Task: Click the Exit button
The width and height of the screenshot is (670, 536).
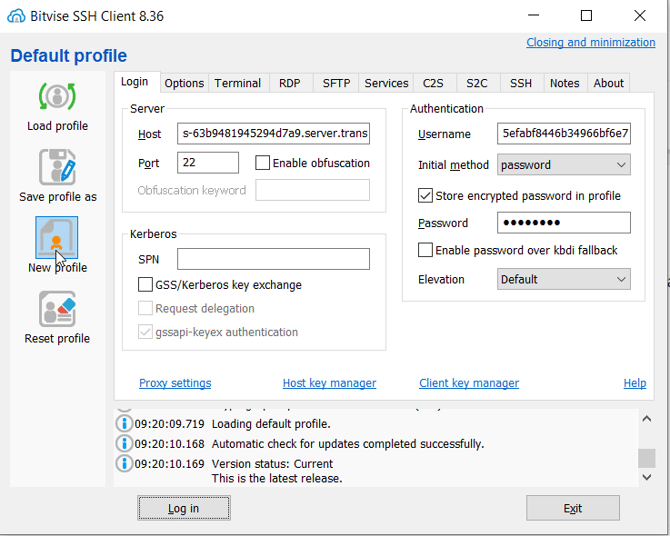Action: click(573, 508)
